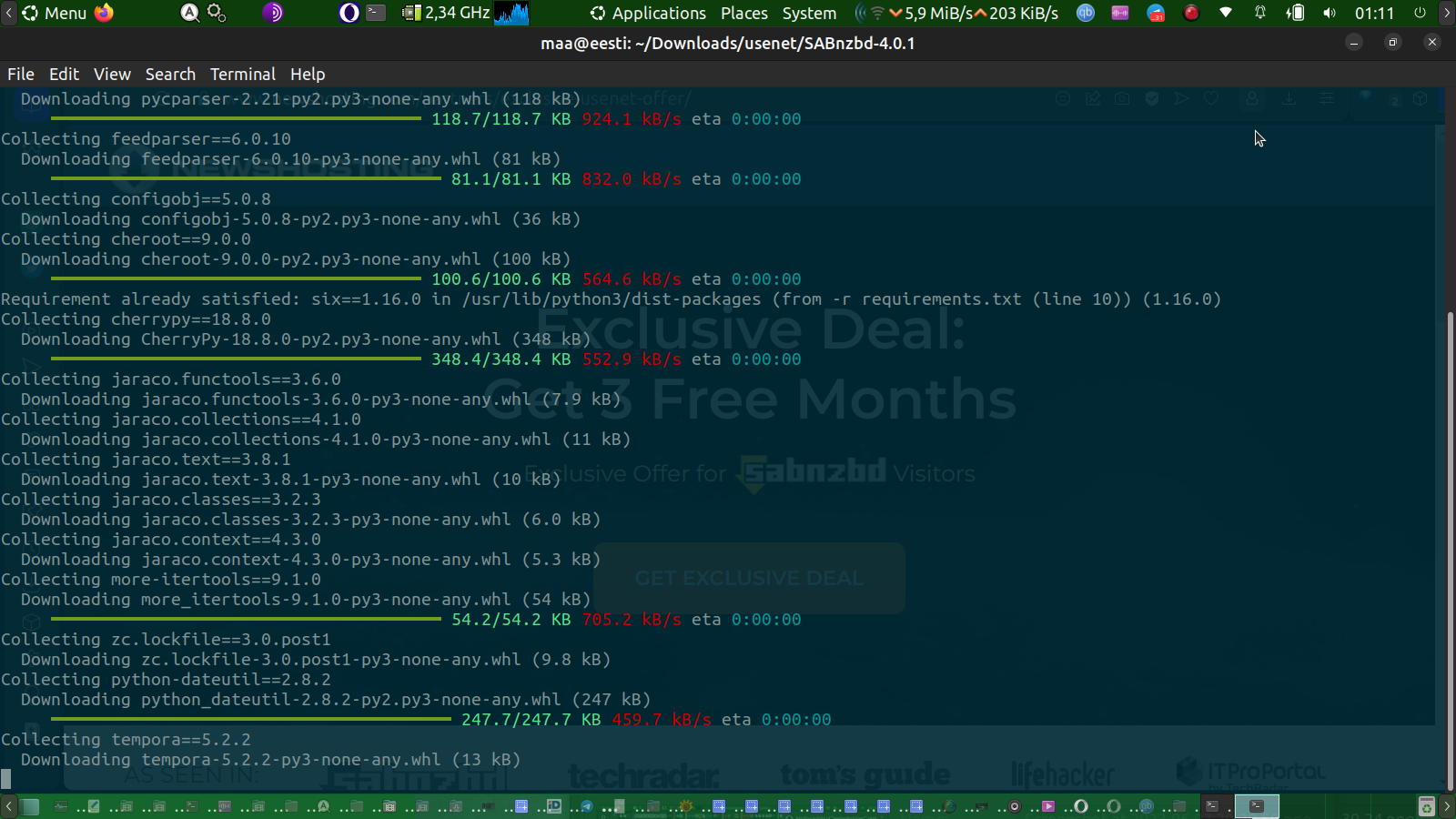Click the Telegram tray icon with badge
Viewport: 1456px width, 819px height.
pos(1156,13)
